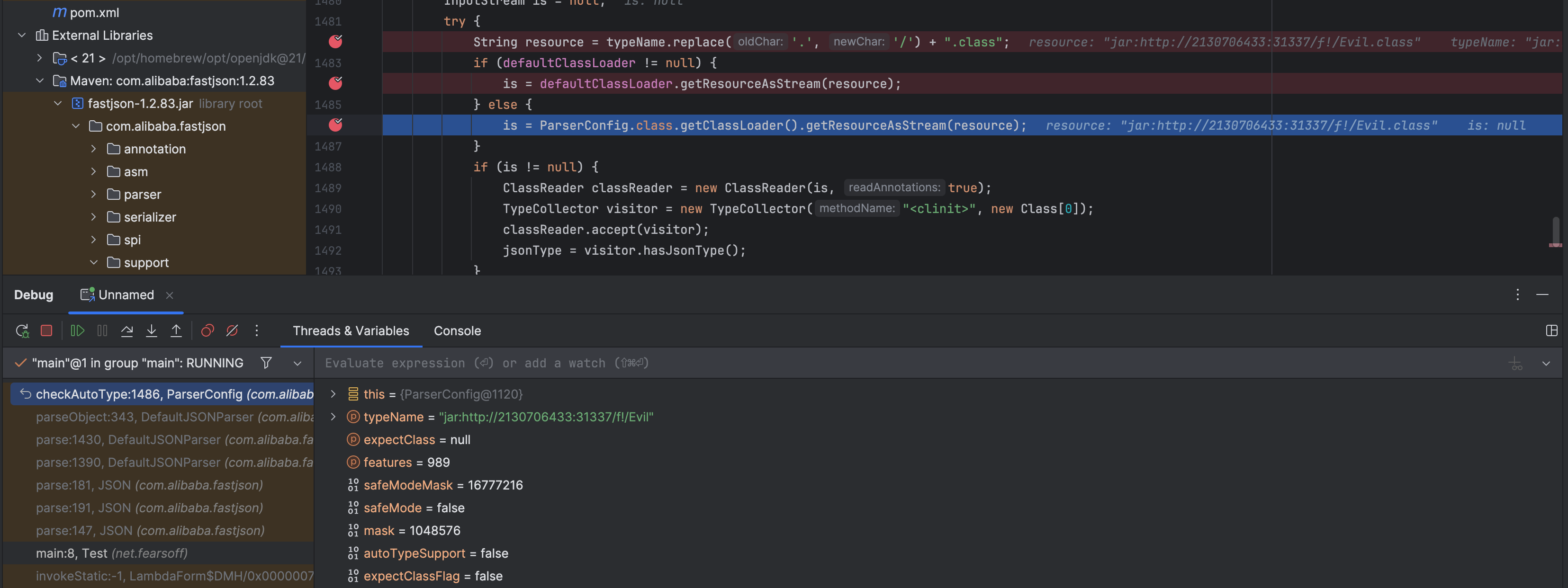Image resolution: width=1568 pixels, height=588 pixels.
Task: Expand the asm folder
Action: point(93,171)
